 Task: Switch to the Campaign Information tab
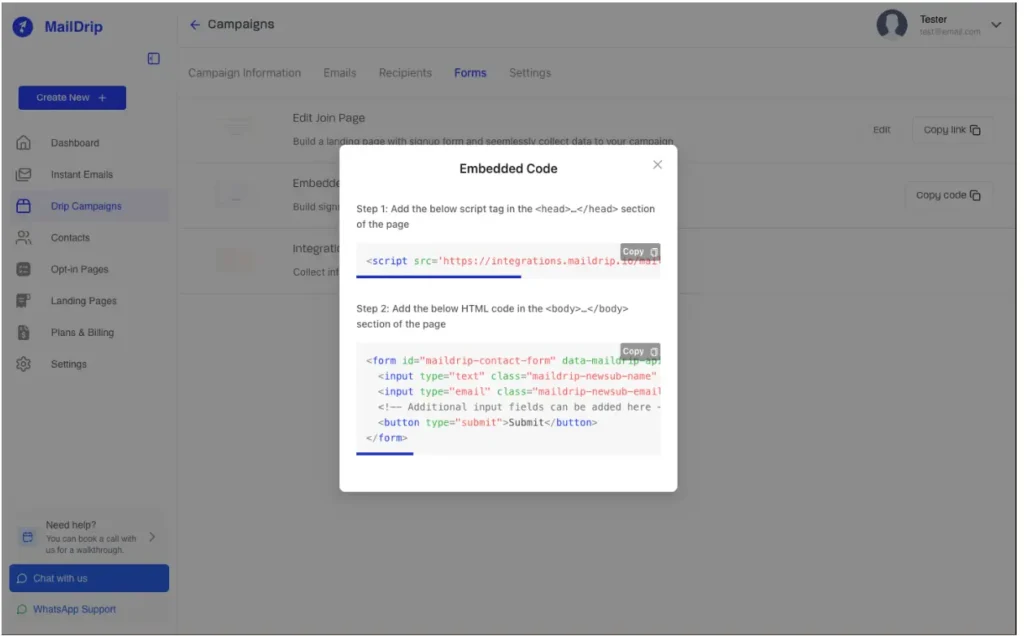click(244, 73)
